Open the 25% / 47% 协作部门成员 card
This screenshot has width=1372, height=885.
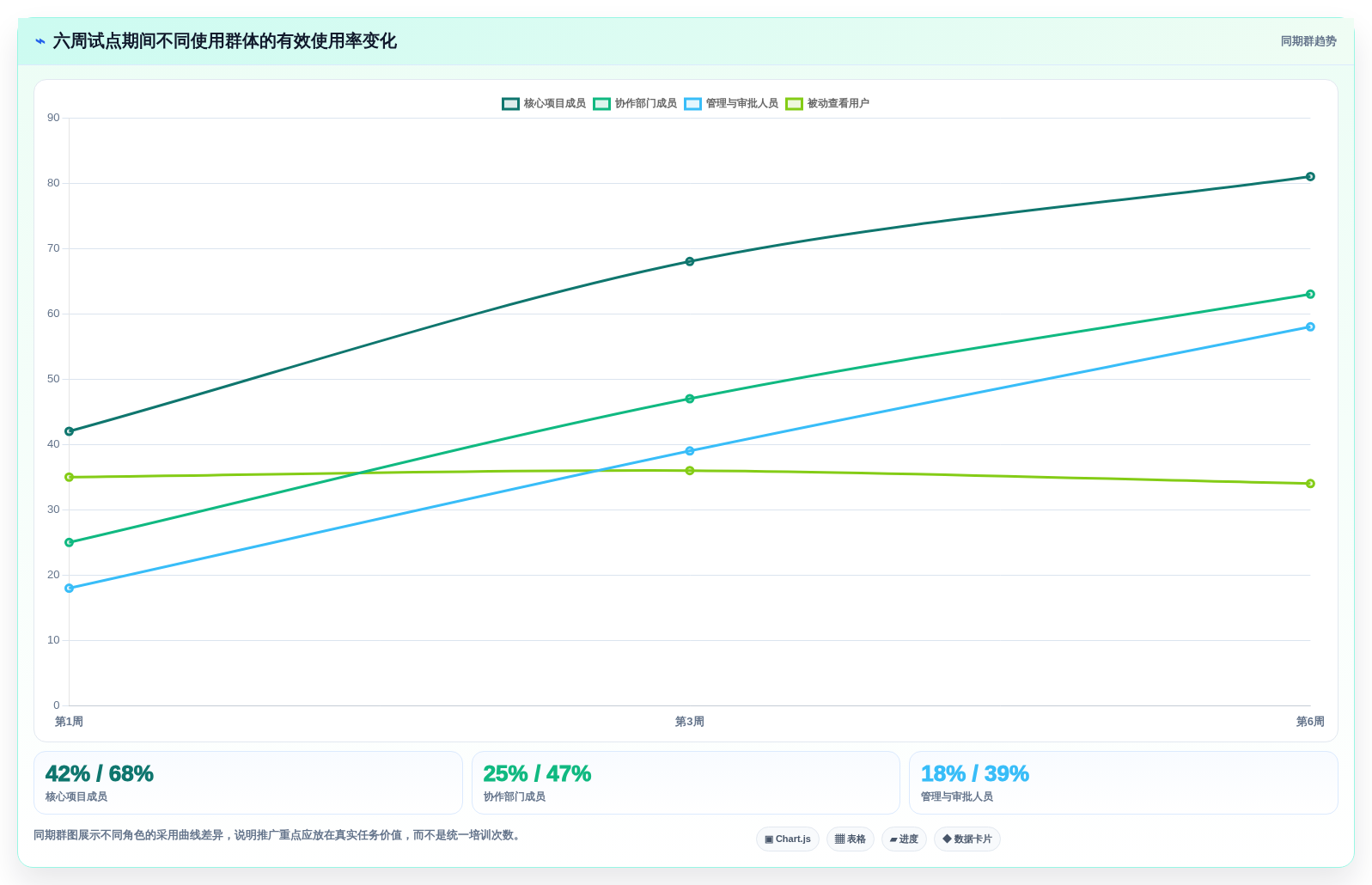pyautogui.click(x=686, y=783)
